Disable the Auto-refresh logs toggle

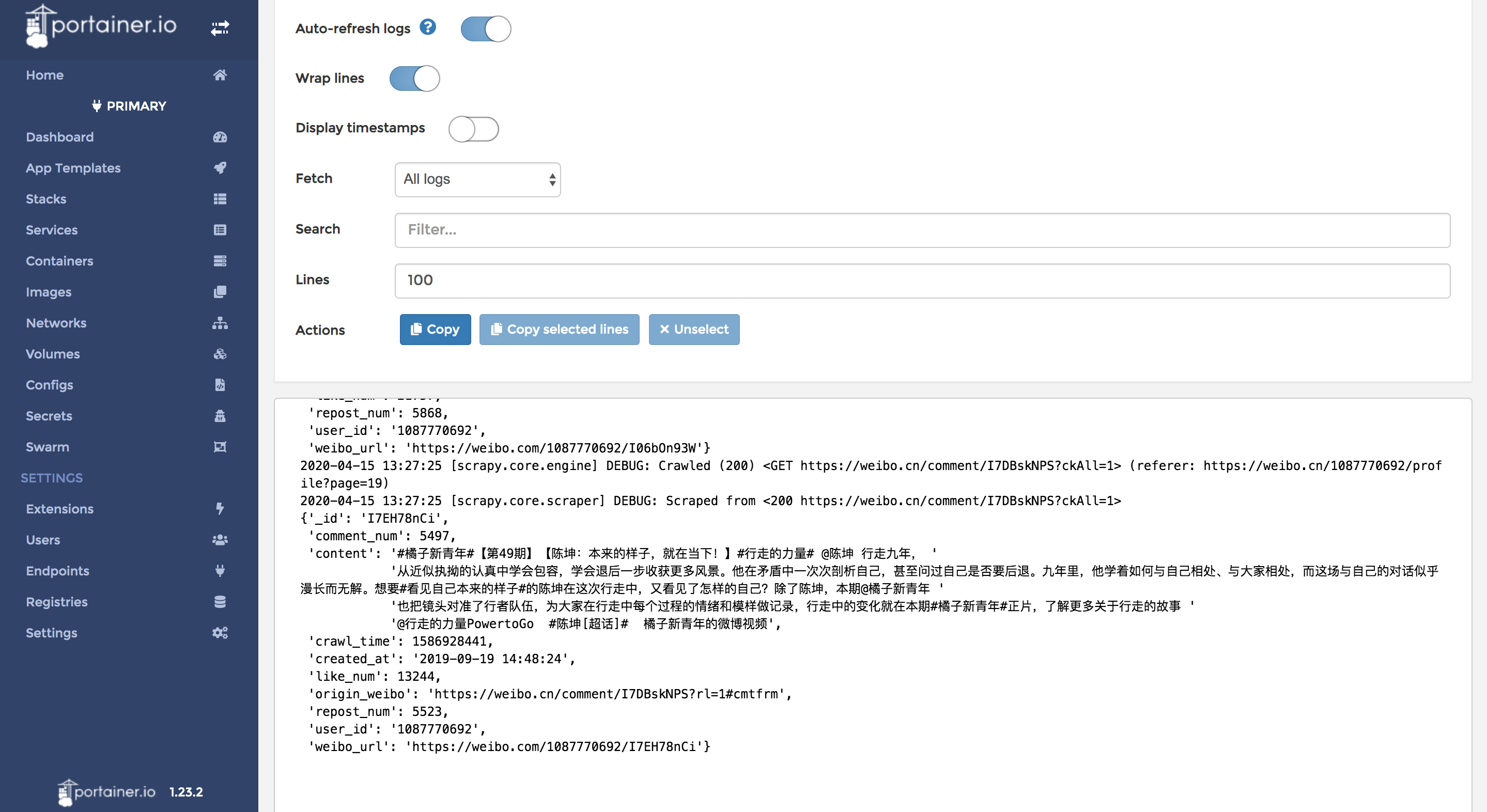[x=486, y=29]
